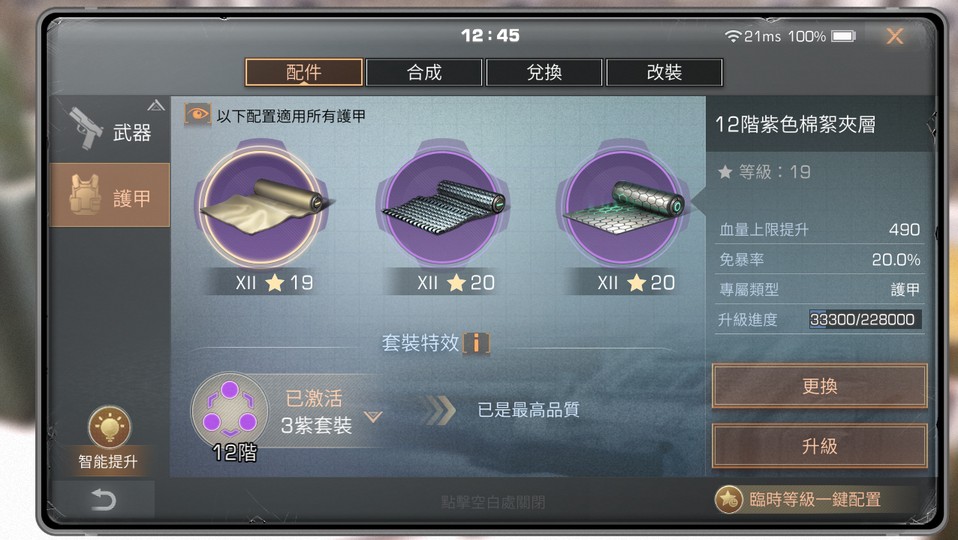
Task: Click the upgrade progress 33300/228000 field
Action: (x=865, y=319)
